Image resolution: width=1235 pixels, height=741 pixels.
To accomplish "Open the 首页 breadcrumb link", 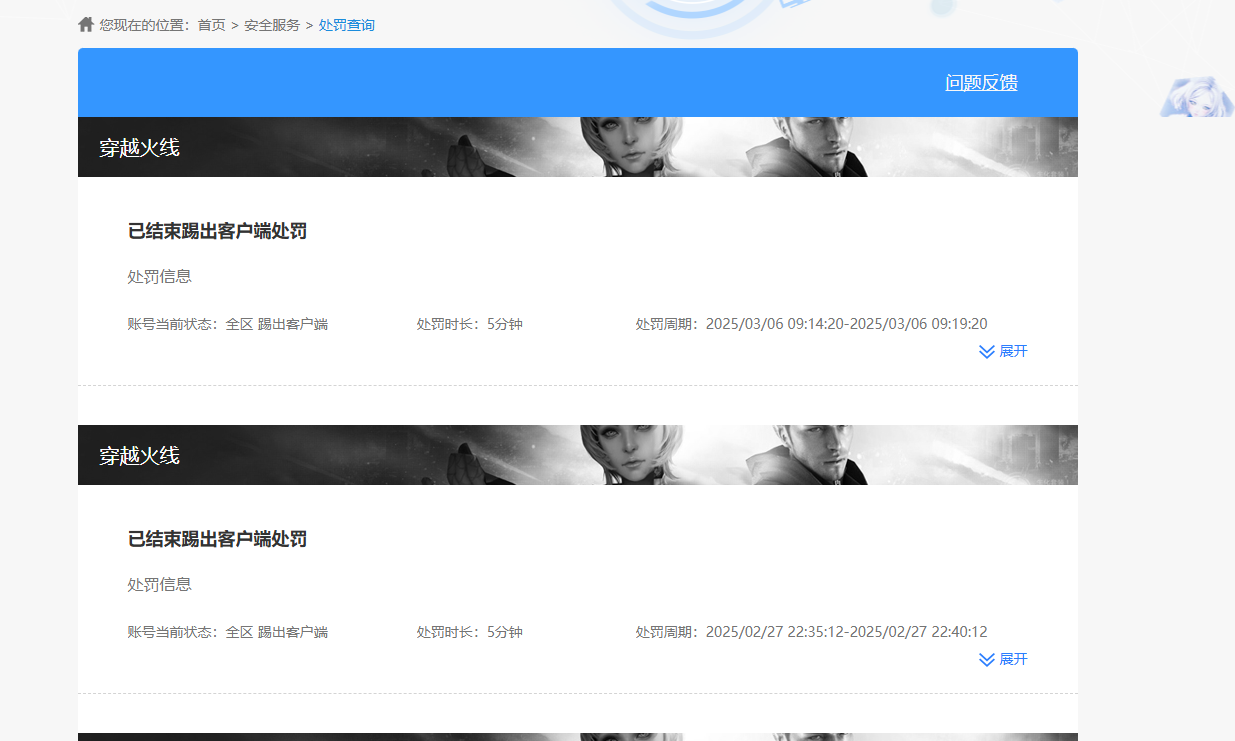I will 211,25.
